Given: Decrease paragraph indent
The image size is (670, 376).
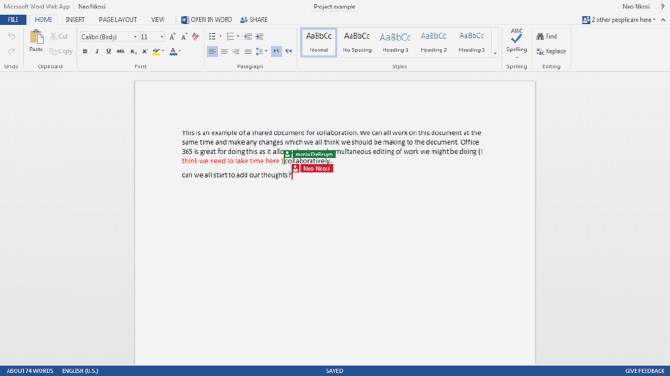Looking at the screenshot, I should point(248,37).
